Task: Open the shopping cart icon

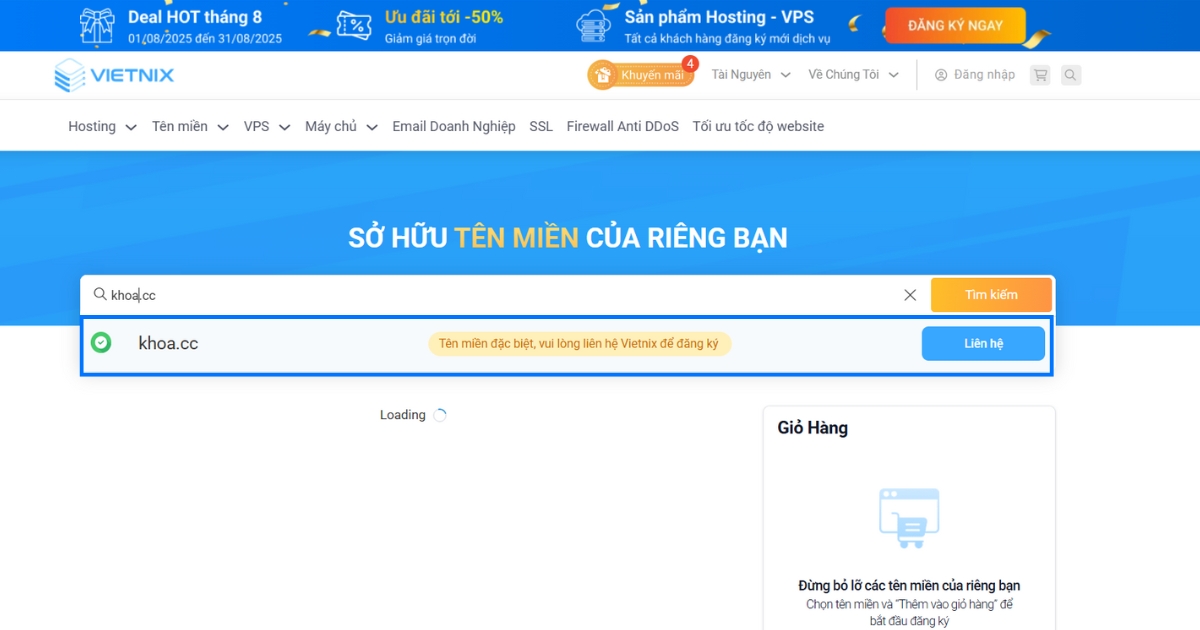Action: tap(1040, 74)
